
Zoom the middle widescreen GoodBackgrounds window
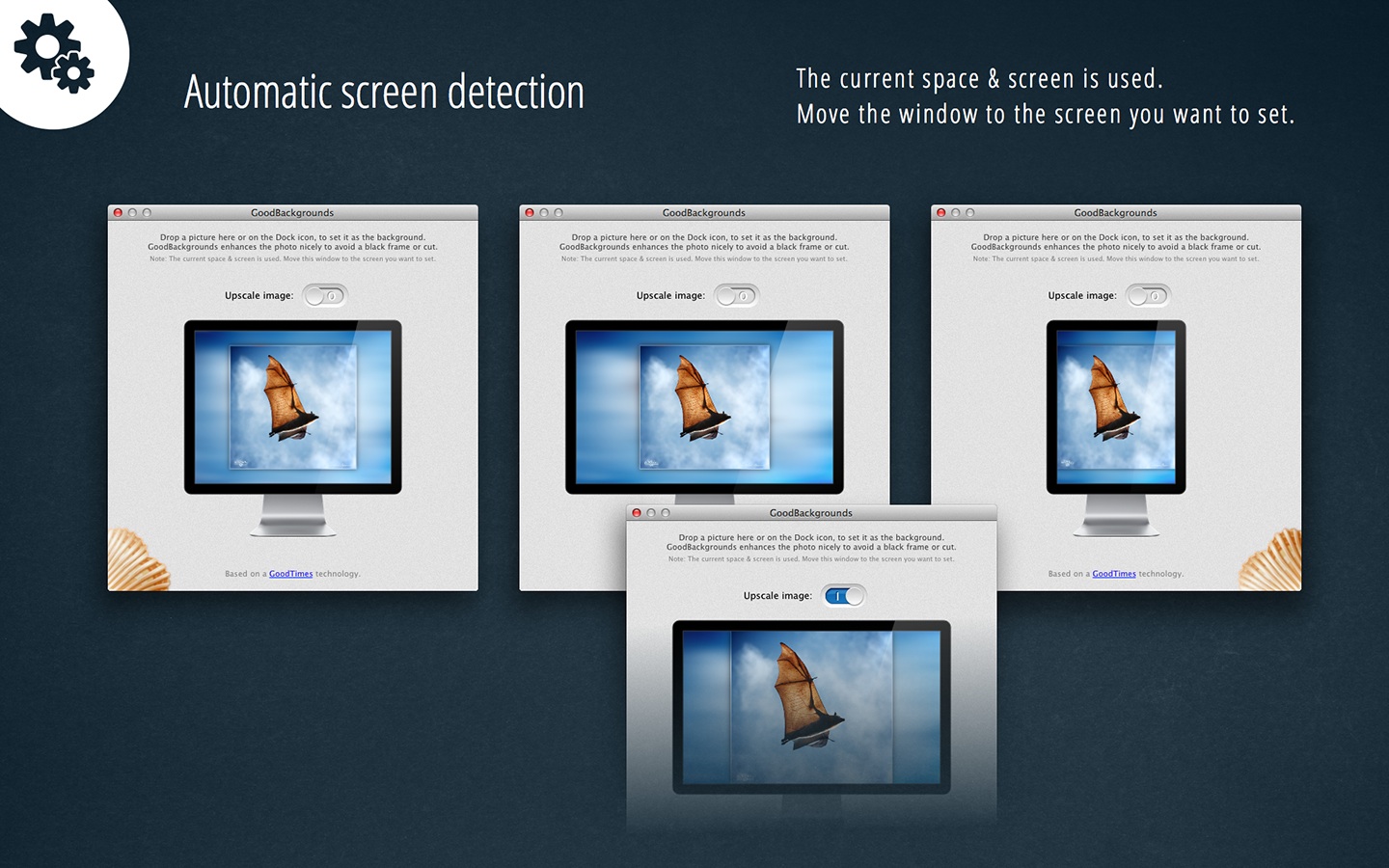558,213
